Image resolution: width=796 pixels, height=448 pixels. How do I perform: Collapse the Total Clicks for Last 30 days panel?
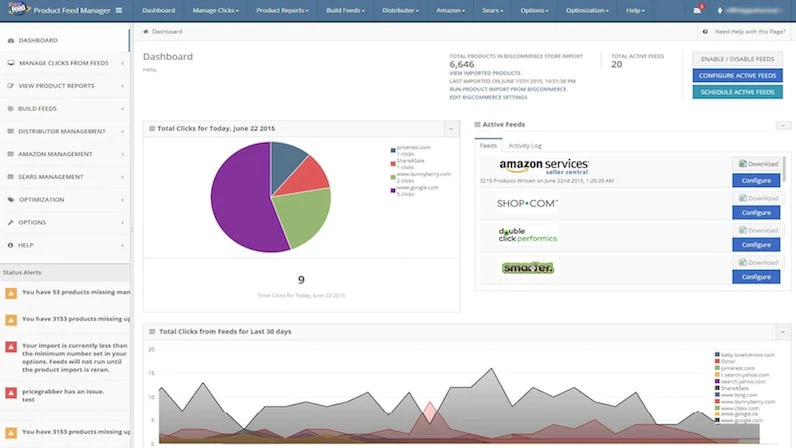pos(783,332)
